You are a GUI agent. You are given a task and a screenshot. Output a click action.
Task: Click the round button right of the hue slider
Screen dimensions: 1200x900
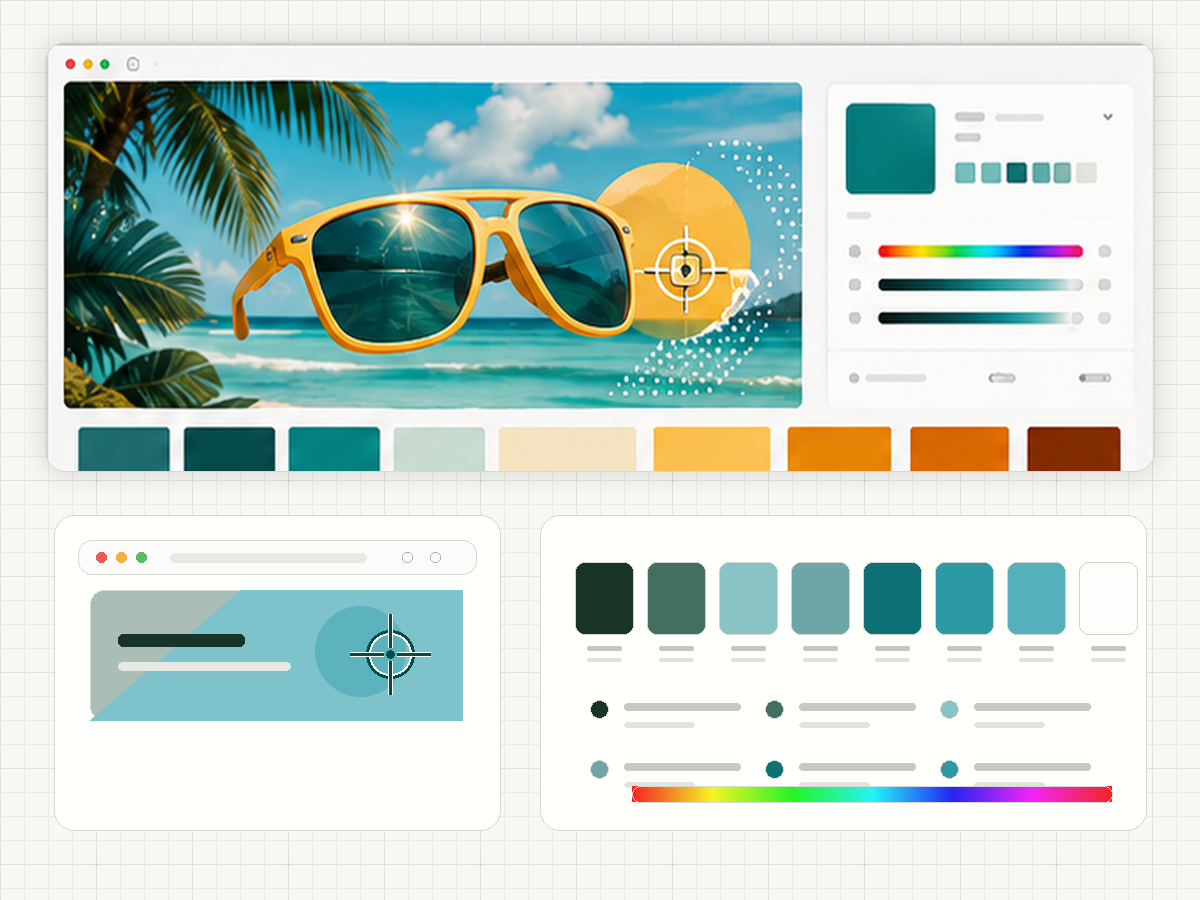tap(1104, 252)
